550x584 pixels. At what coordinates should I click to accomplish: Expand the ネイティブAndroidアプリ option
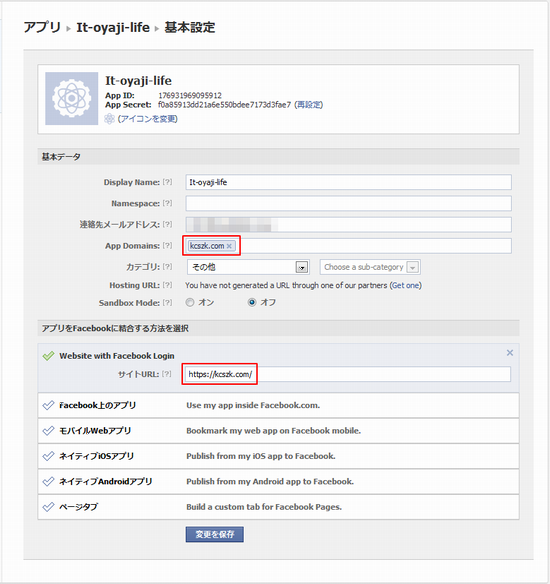coord(279,481)
